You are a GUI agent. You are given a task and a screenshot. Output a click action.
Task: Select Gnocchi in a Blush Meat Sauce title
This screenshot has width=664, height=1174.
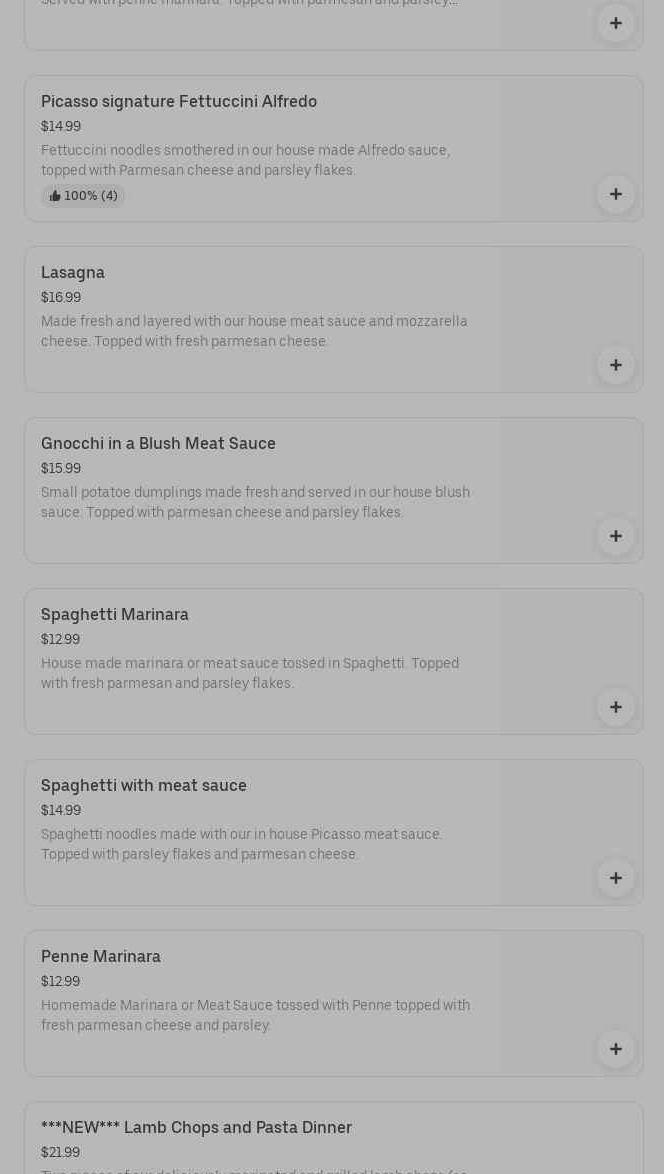click(158, 444)
